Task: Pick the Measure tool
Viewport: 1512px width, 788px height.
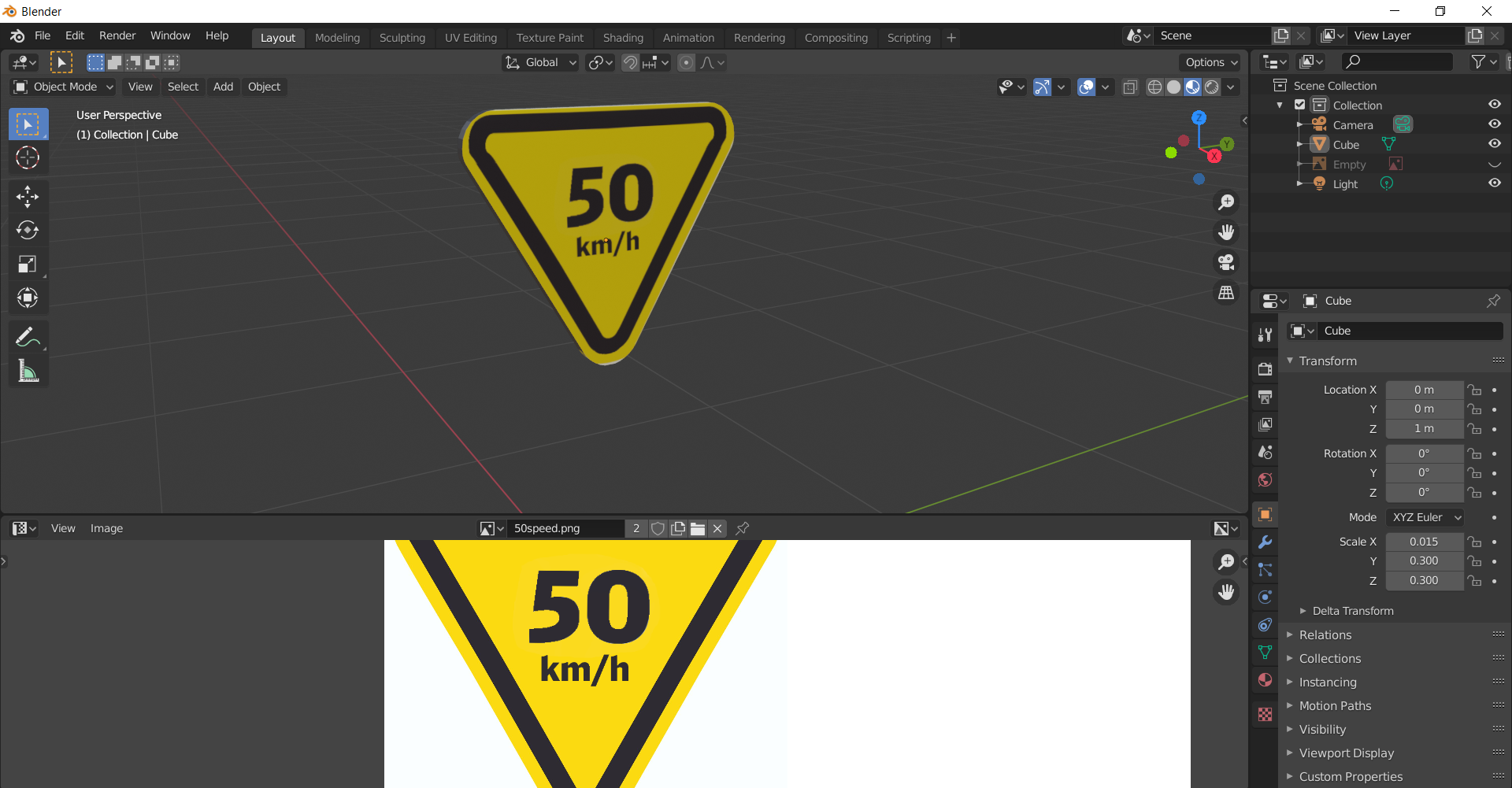Action: tap(28, 371)
